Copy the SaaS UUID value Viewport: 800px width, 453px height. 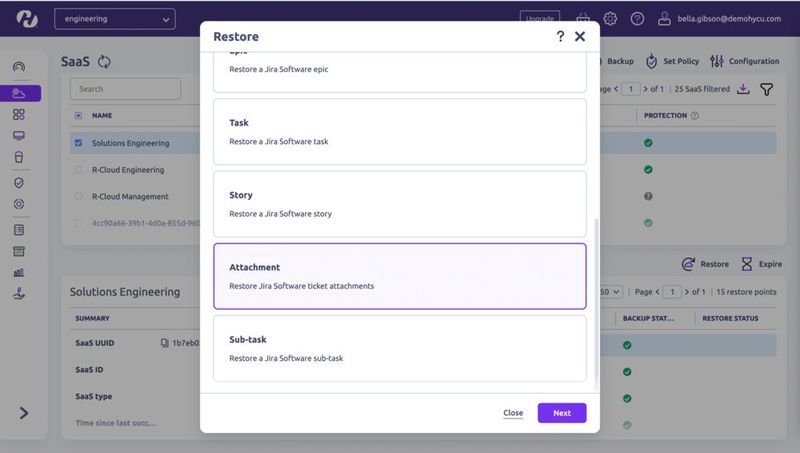tap(165, 343)
